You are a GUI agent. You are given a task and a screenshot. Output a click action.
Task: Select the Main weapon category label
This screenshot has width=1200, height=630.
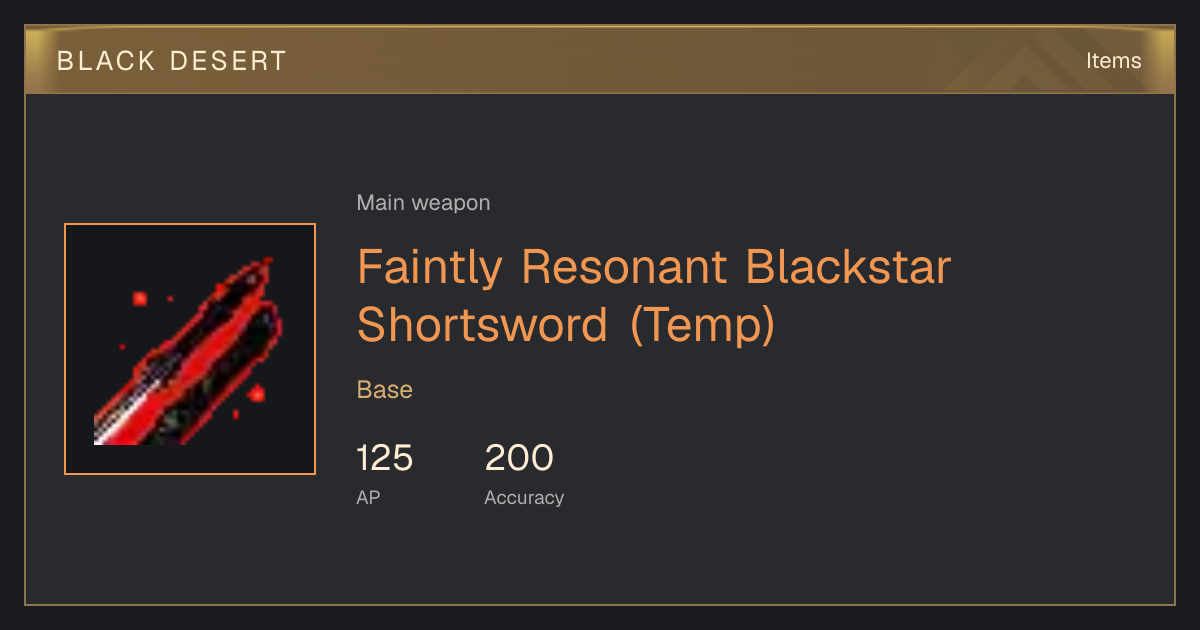(x=423, y=203)
